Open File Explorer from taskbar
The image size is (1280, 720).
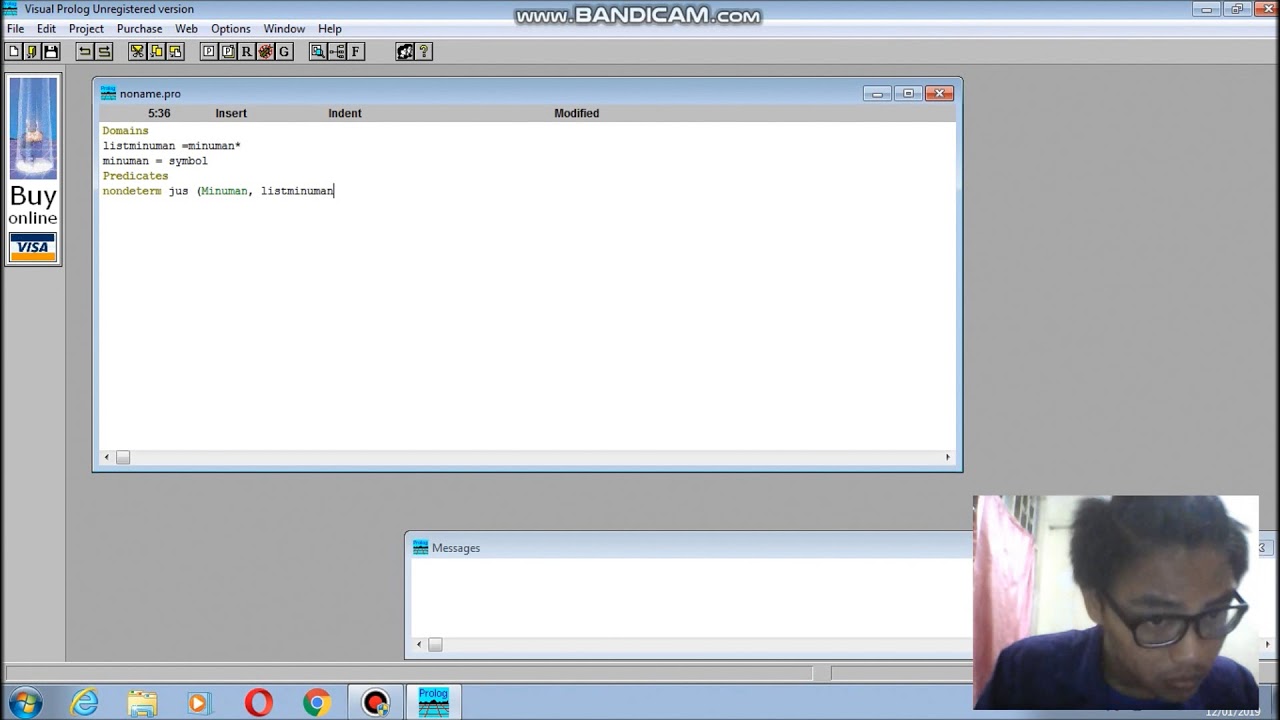pyautogui.click(x=142, y=703)
